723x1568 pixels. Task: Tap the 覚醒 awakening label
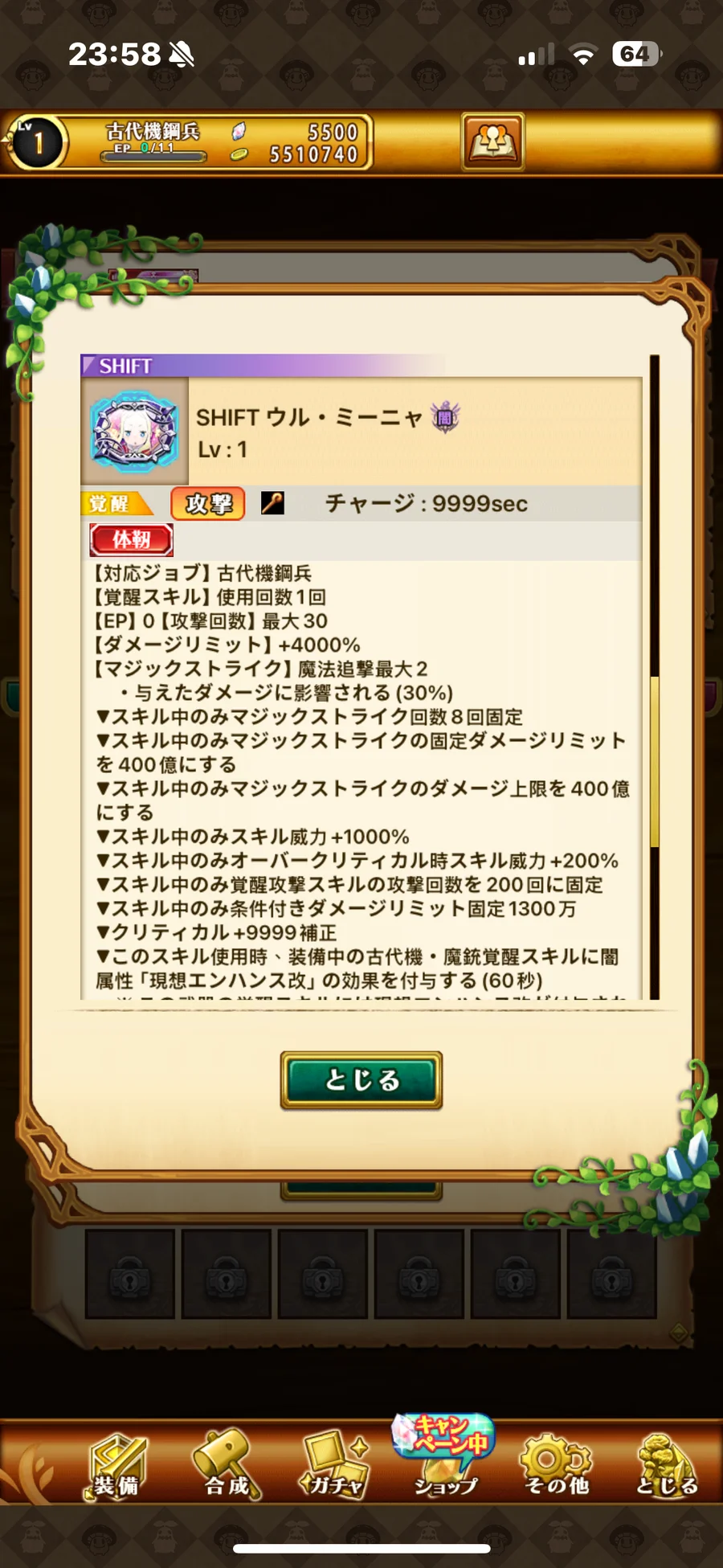[x=116, y=504]
